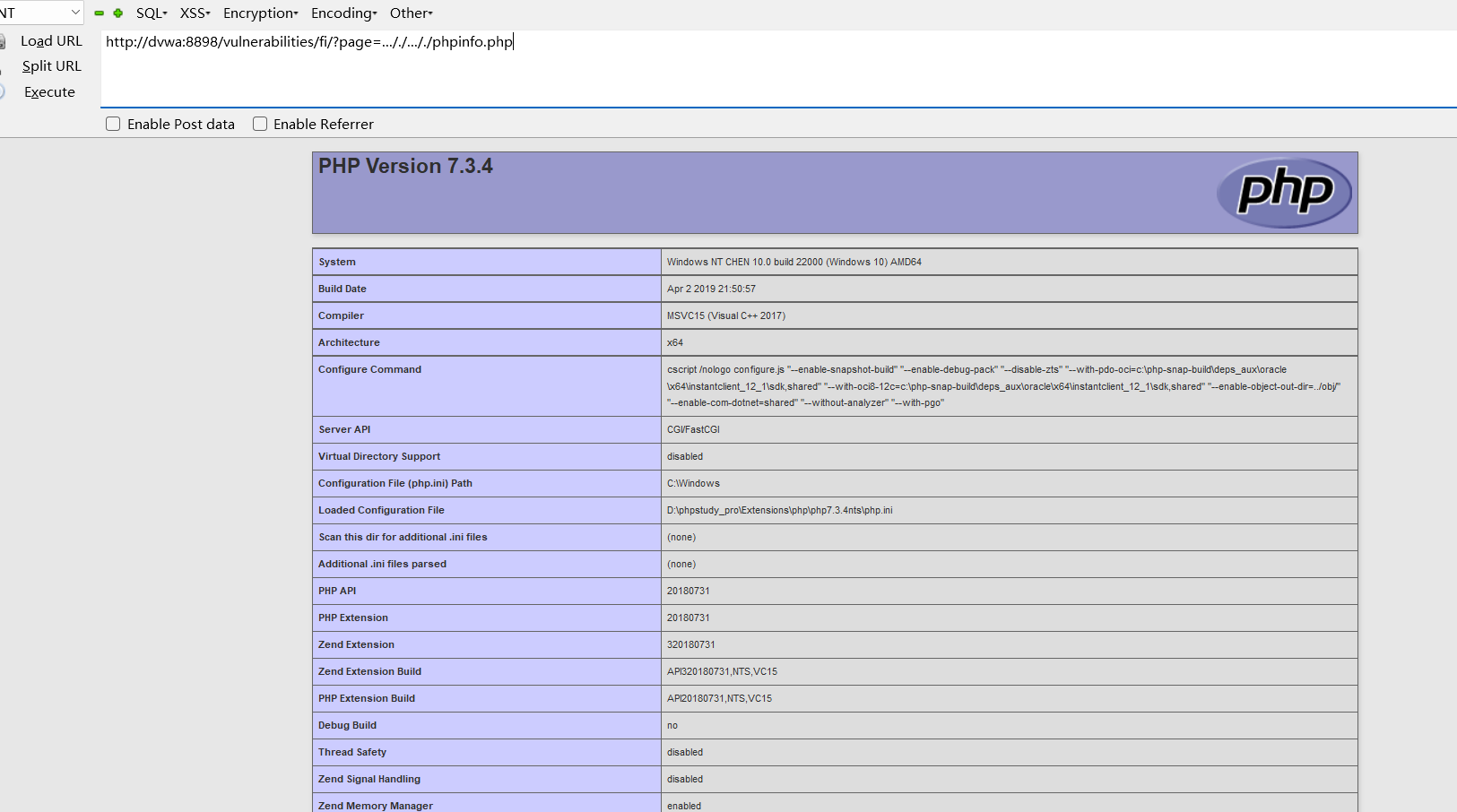Click into the URL text field

tap(778, 68)
